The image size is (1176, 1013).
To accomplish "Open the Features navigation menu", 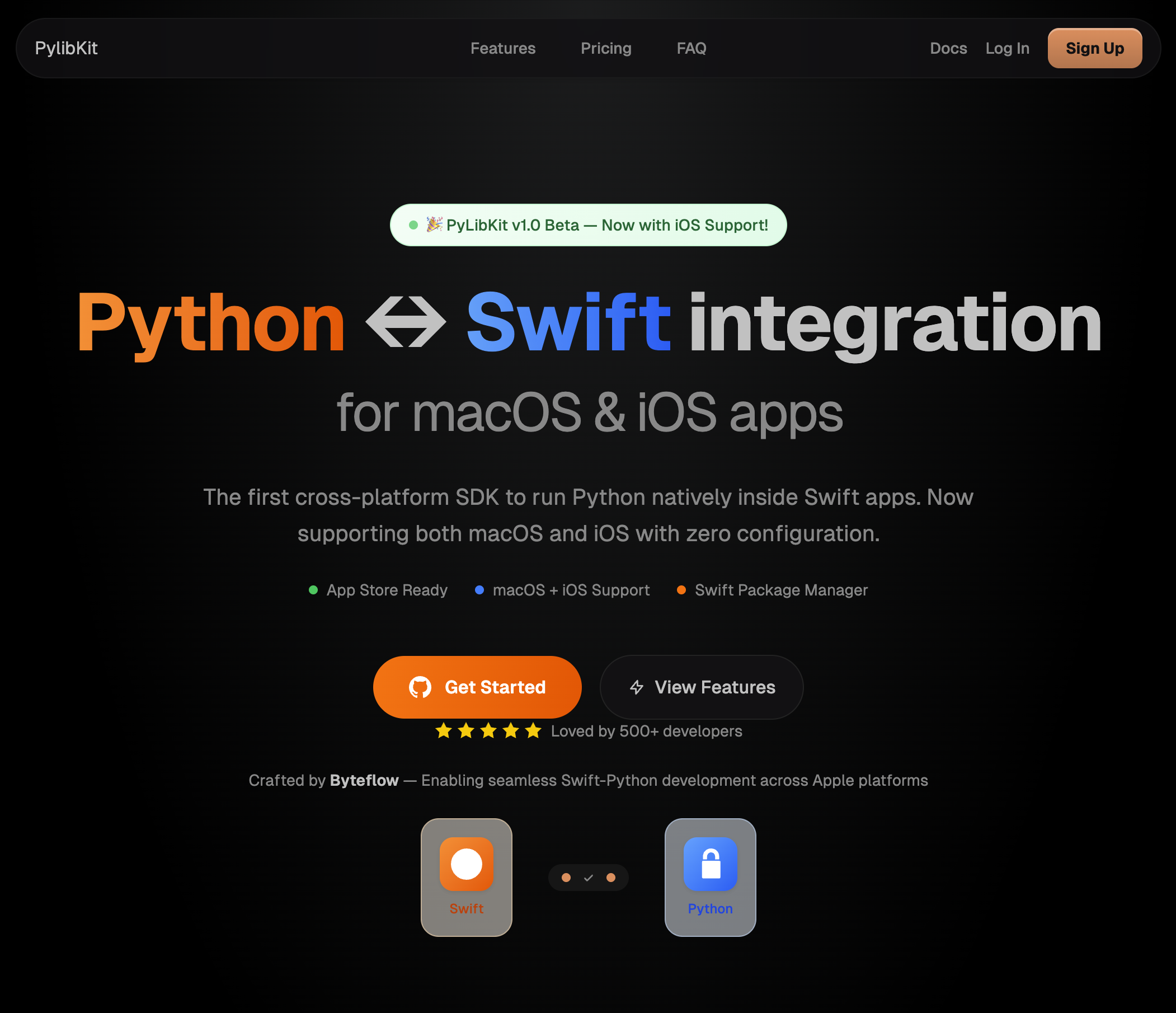I will tap(503, 48).
